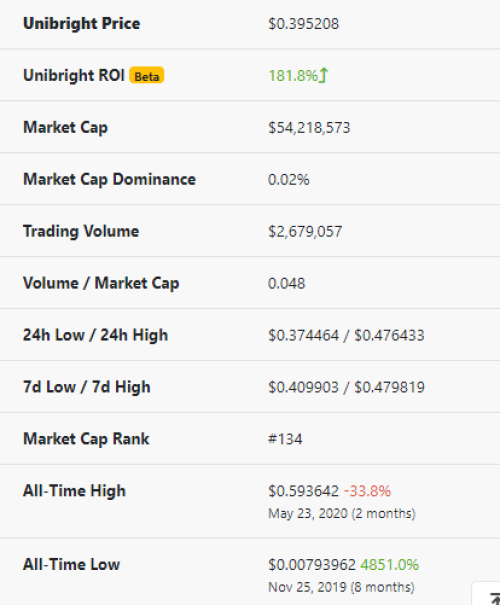Select the 24h high value $0.476433
This screenshot has width=500, height=605.
(x=389, y=335)
